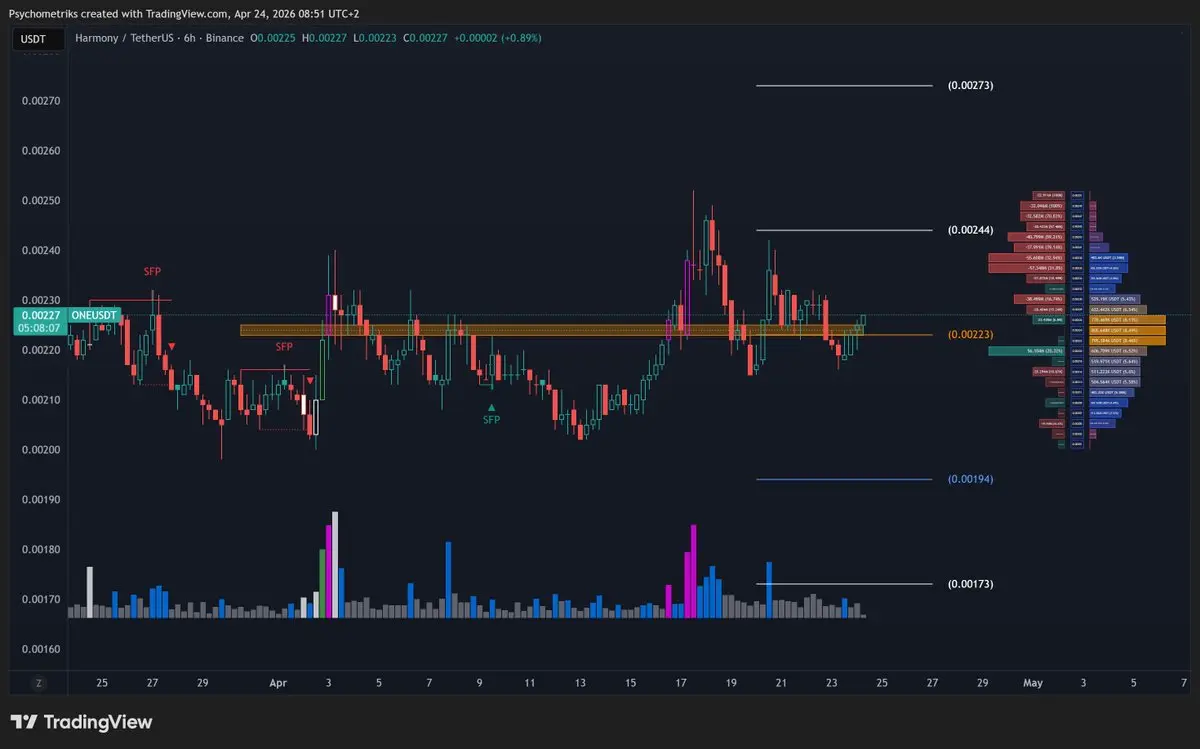Click 0.00180 on the price axis
Image resolution: width=1200 pixels, height=749 pixels.
click(41, 550)
